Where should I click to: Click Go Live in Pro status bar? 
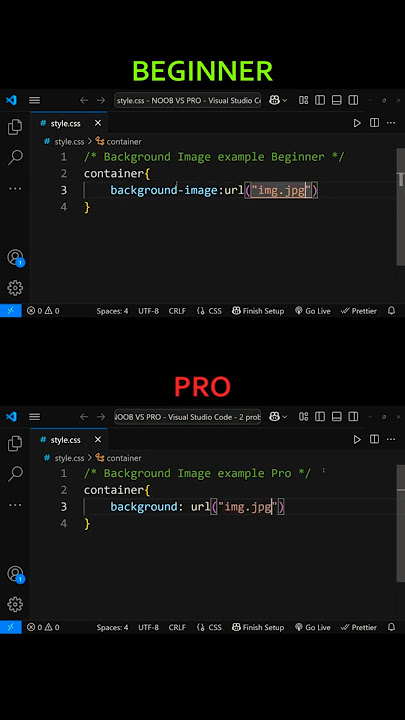[x=313, y=627]
